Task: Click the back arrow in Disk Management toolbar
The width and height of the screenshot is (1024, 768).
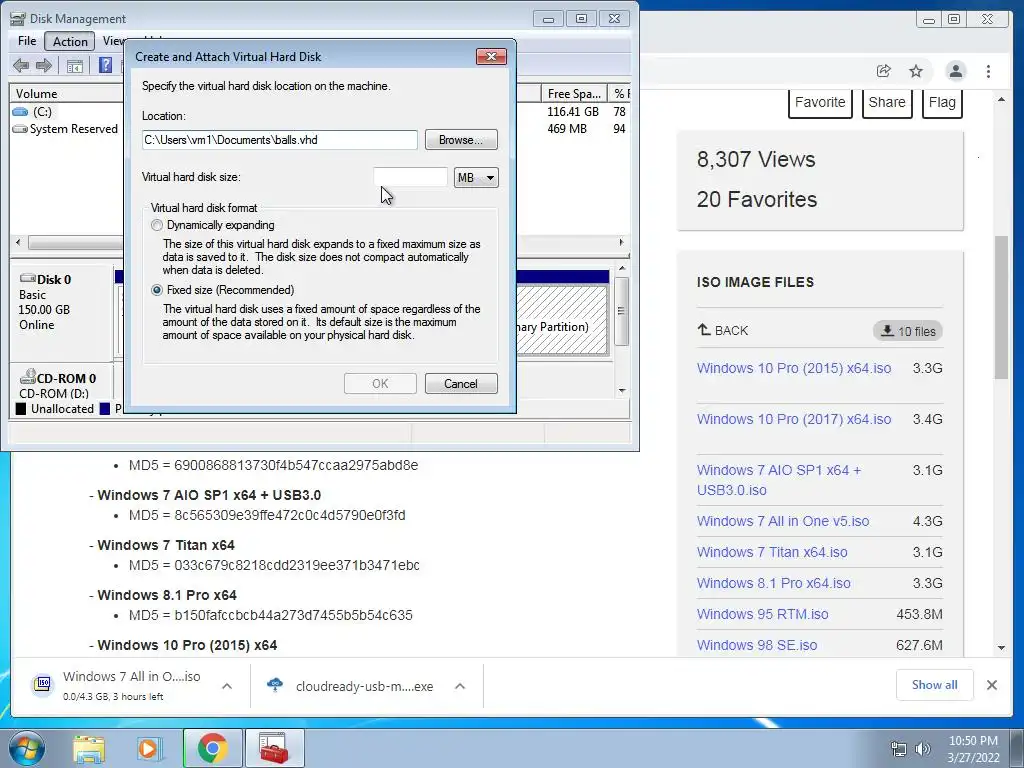Action: [21, 65]
